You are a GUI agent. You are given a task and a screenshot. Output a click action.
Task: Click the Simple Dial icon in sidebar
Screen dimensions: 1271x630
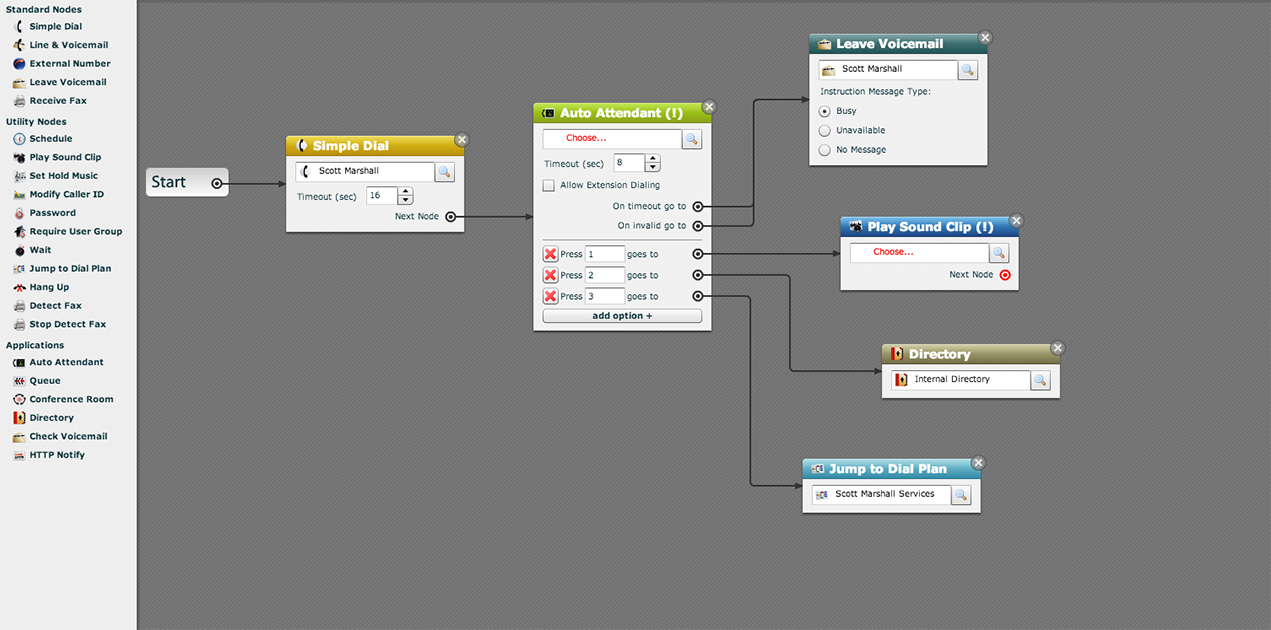click(x=19, y=27)
